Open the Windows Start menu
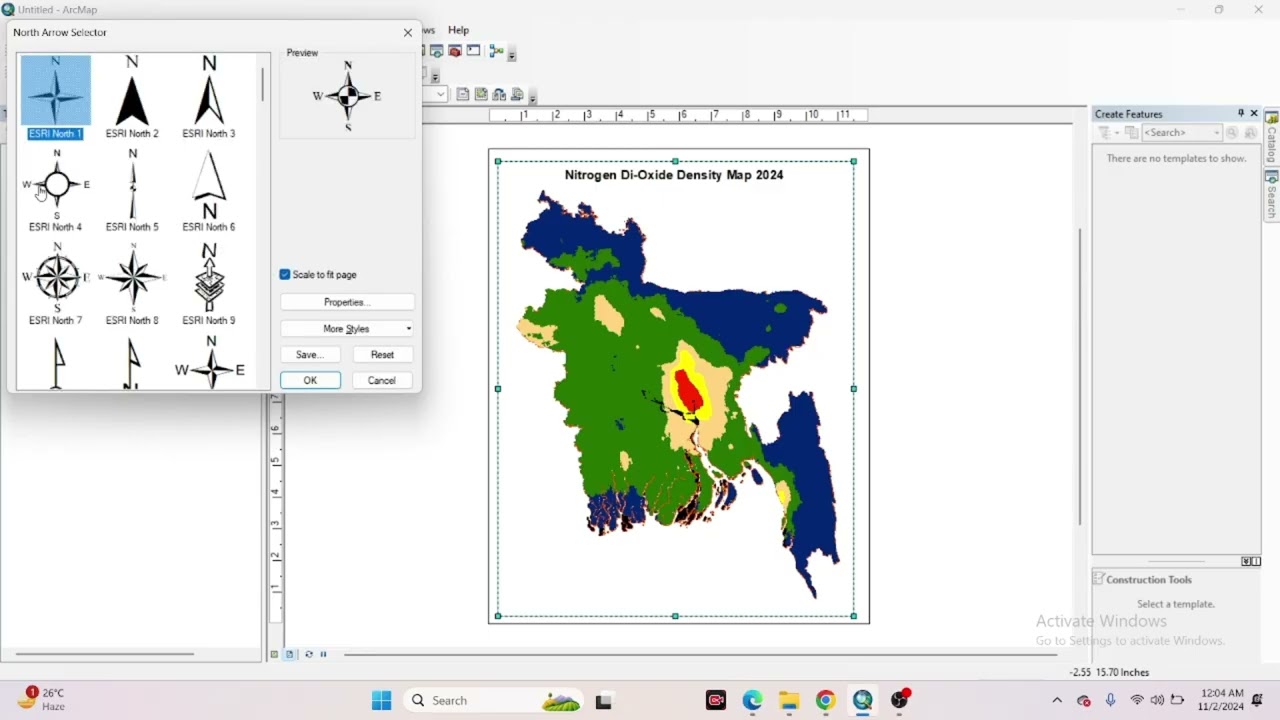The width and height of the screenshot is (1280, 720). (x=381, y=701)
